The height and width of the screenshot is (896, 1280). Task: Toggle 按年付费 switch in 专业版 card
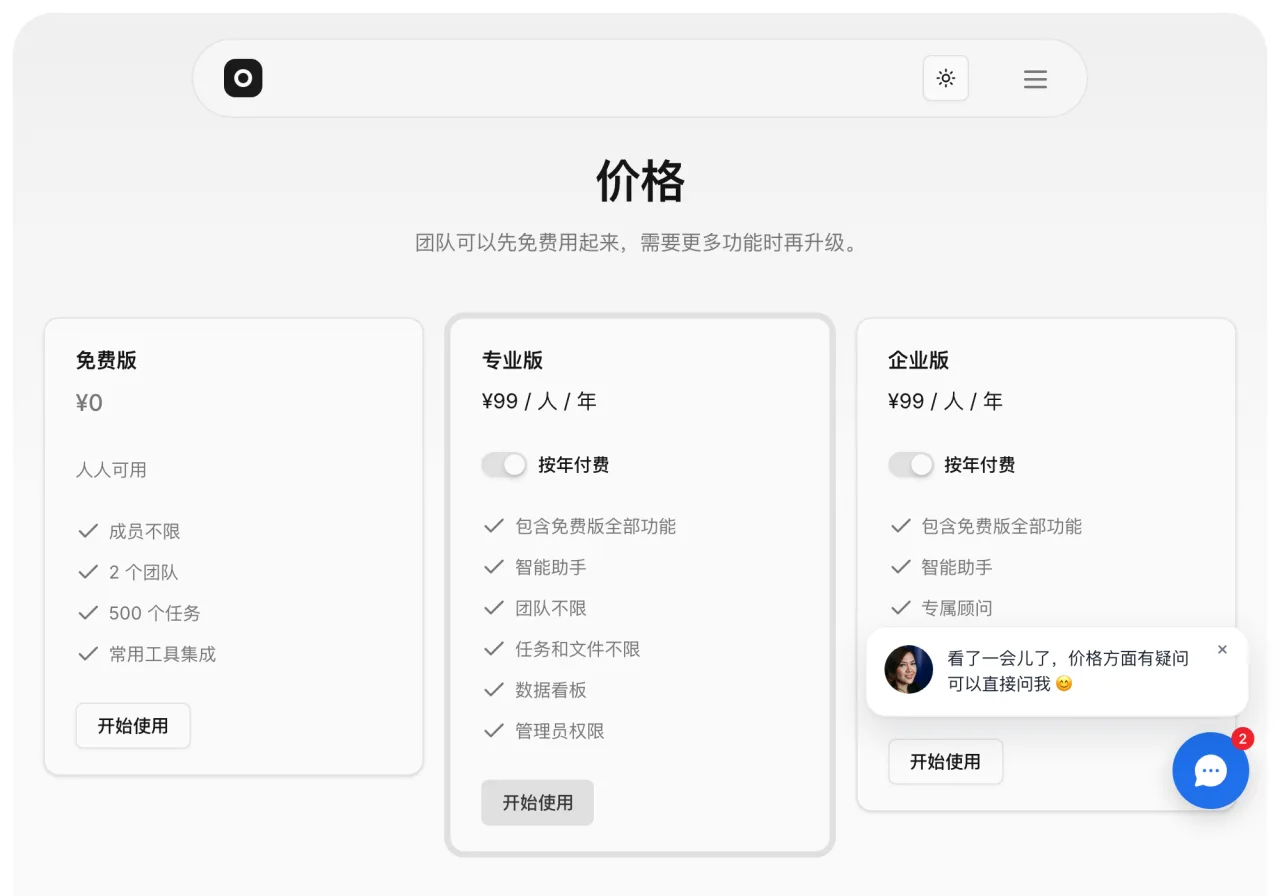[504, 465]
